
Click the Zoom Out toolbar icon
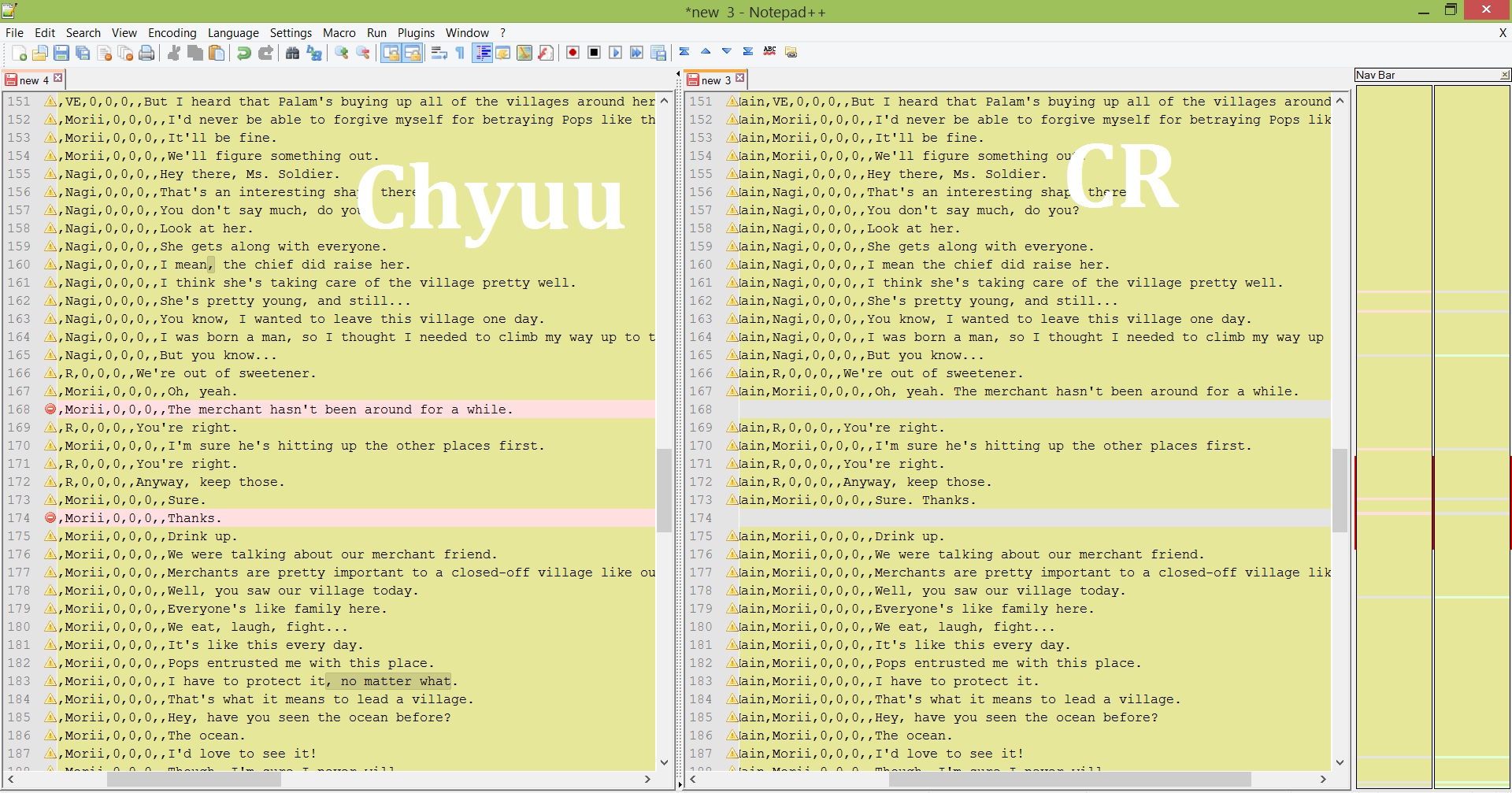[x=363, y=53]
